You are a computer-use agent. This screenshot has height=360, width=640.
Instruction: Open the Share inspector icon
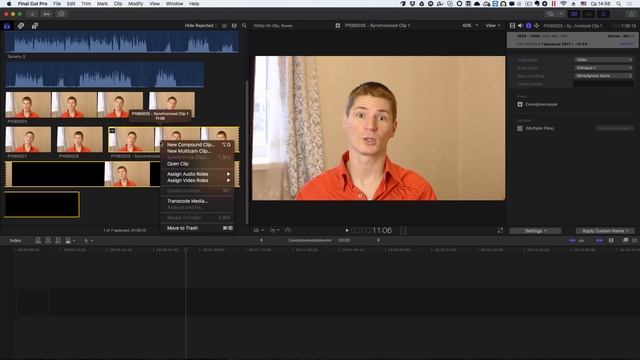coord(537,26)
